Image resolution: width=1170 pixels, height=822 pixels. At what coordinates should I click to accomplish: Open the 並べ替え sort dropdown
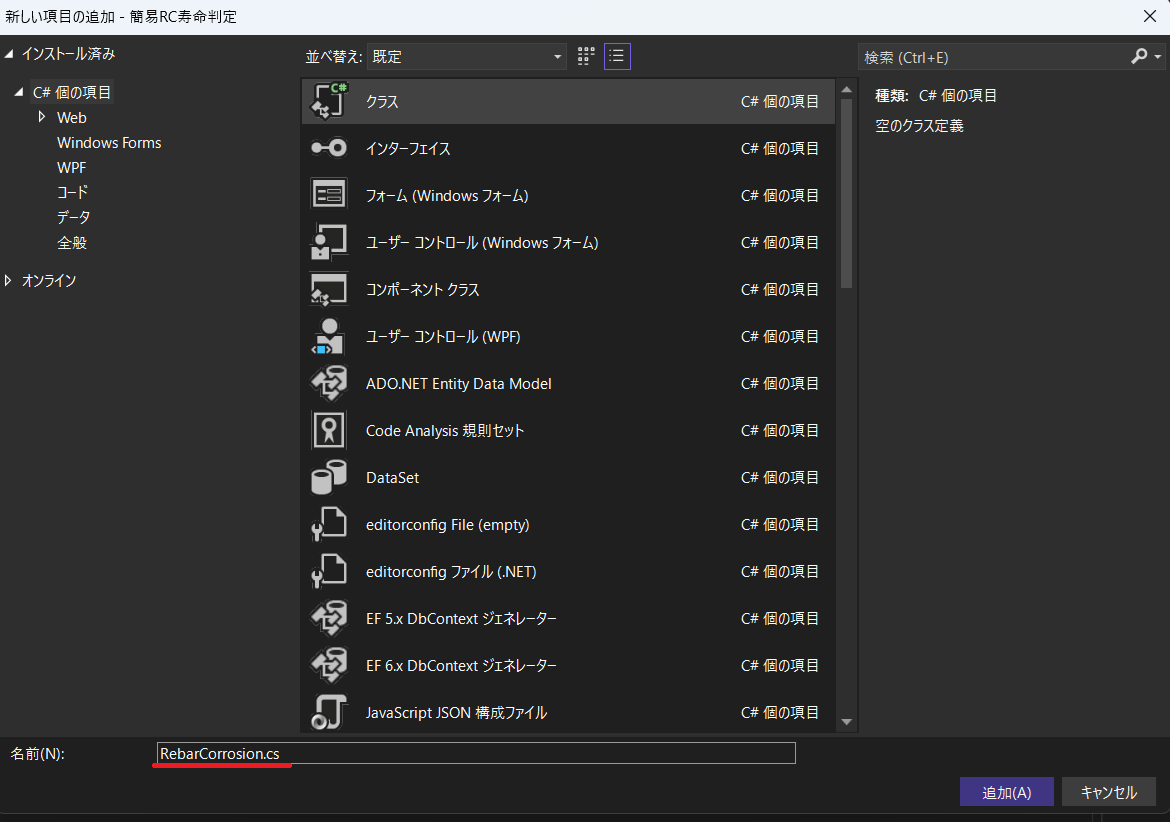pyautogui.click(x=466, y=57)
